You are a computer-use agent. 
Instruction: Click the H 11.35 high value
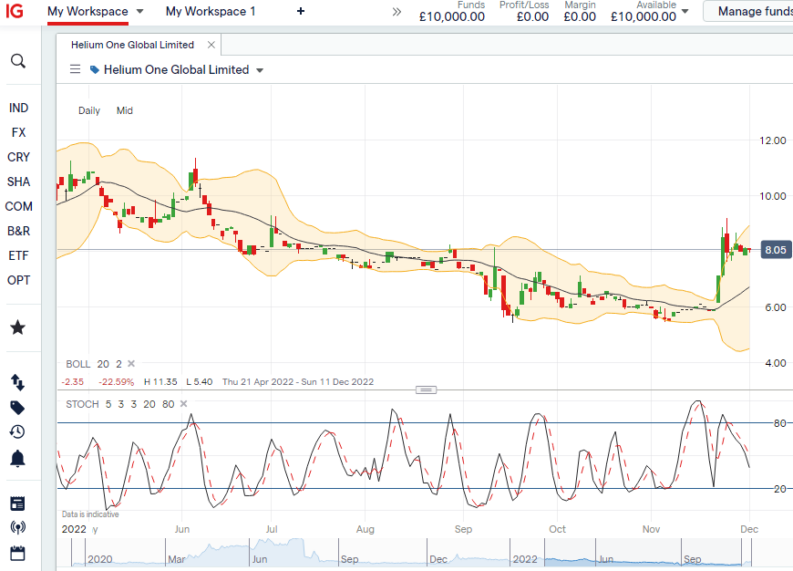160,382
